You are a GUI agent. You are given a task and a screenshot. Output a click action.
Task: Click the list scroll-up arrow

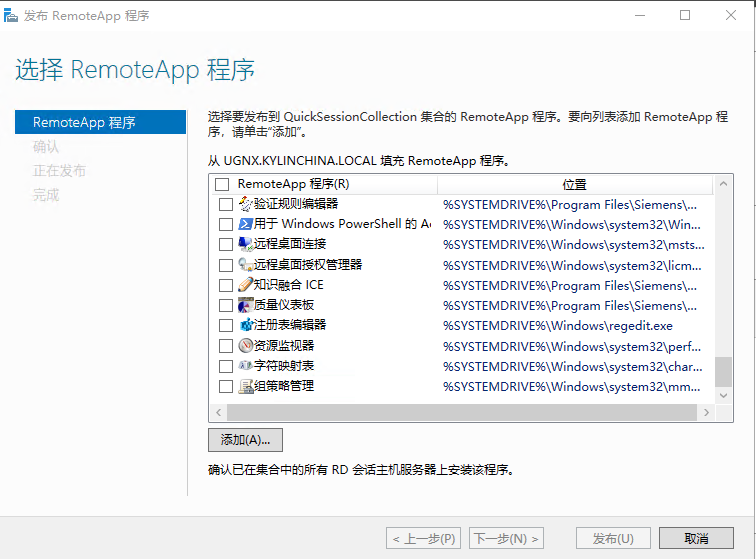tap(723, 184)
